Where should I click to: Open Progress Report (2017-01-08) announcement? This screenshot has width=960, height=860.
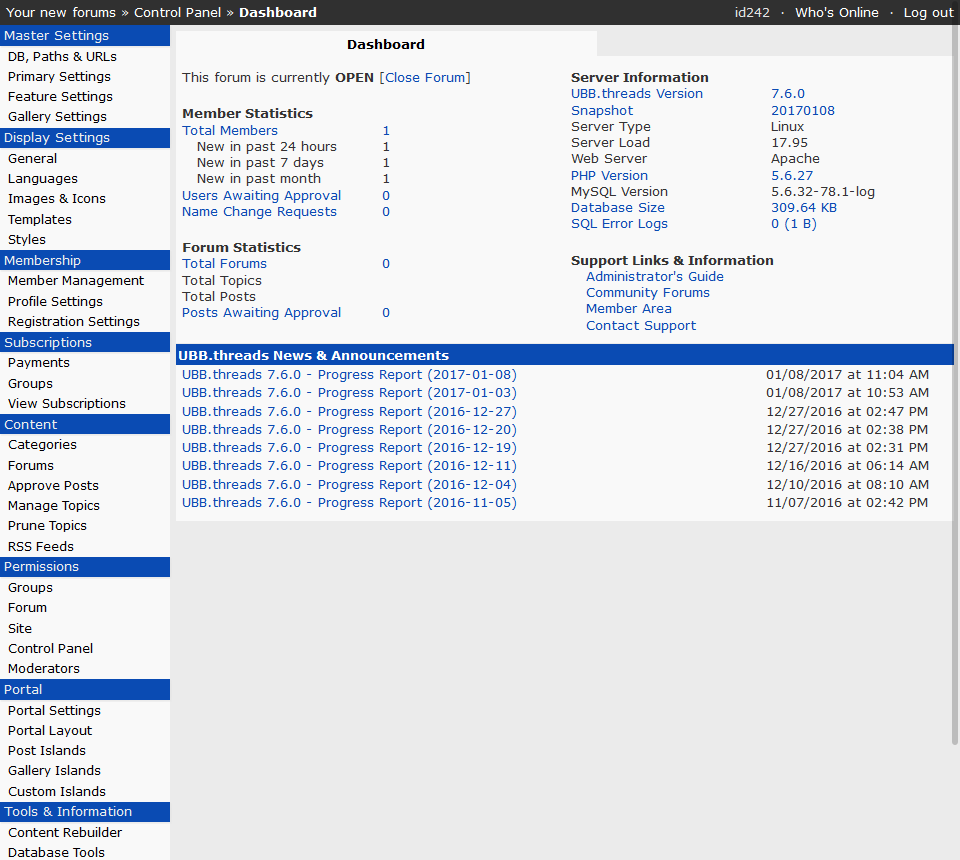click(349, 375)
